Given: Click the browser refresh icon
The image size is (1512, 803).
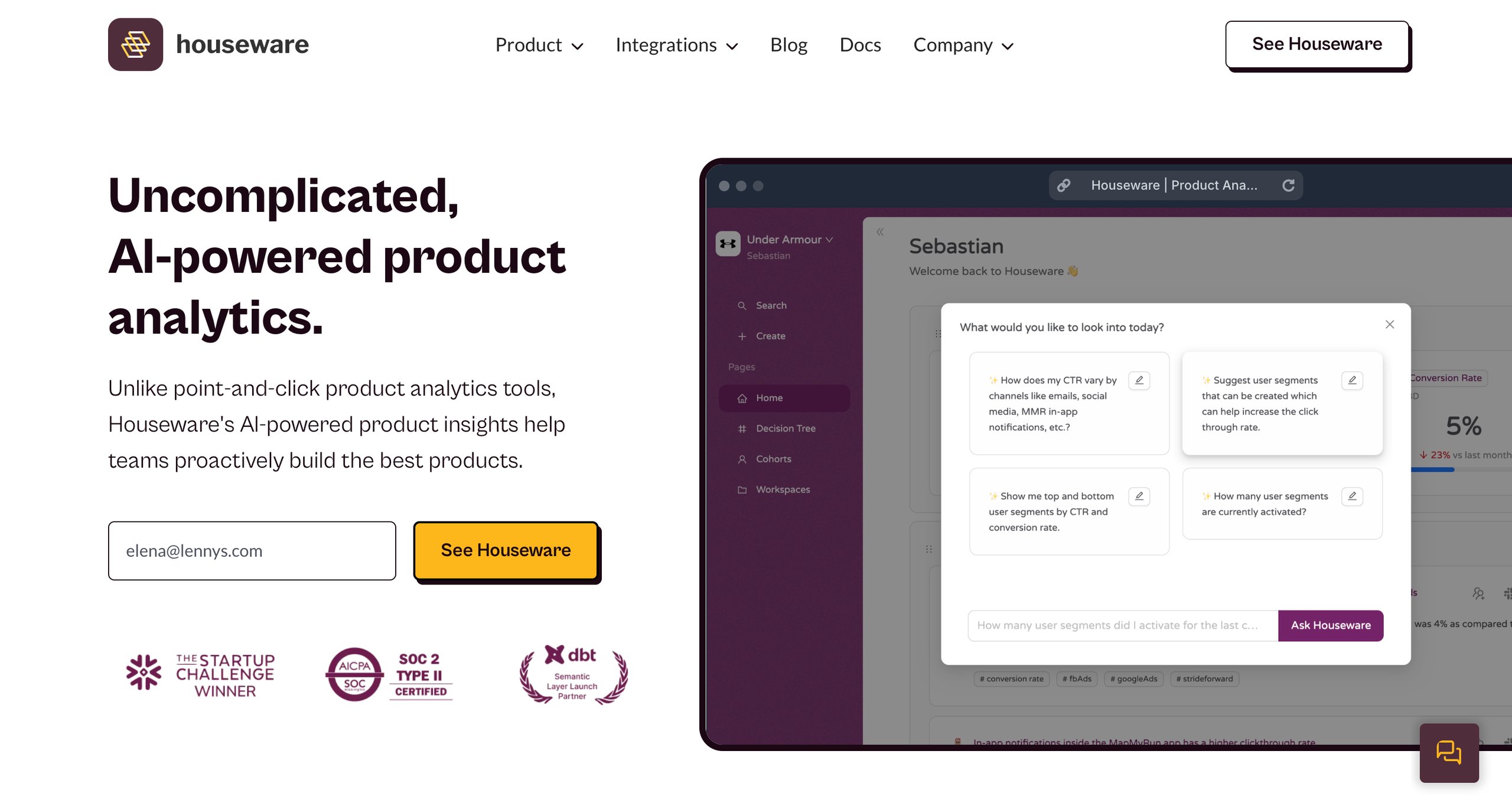Looking at the screenshot, I should (x=1291, y=184).
